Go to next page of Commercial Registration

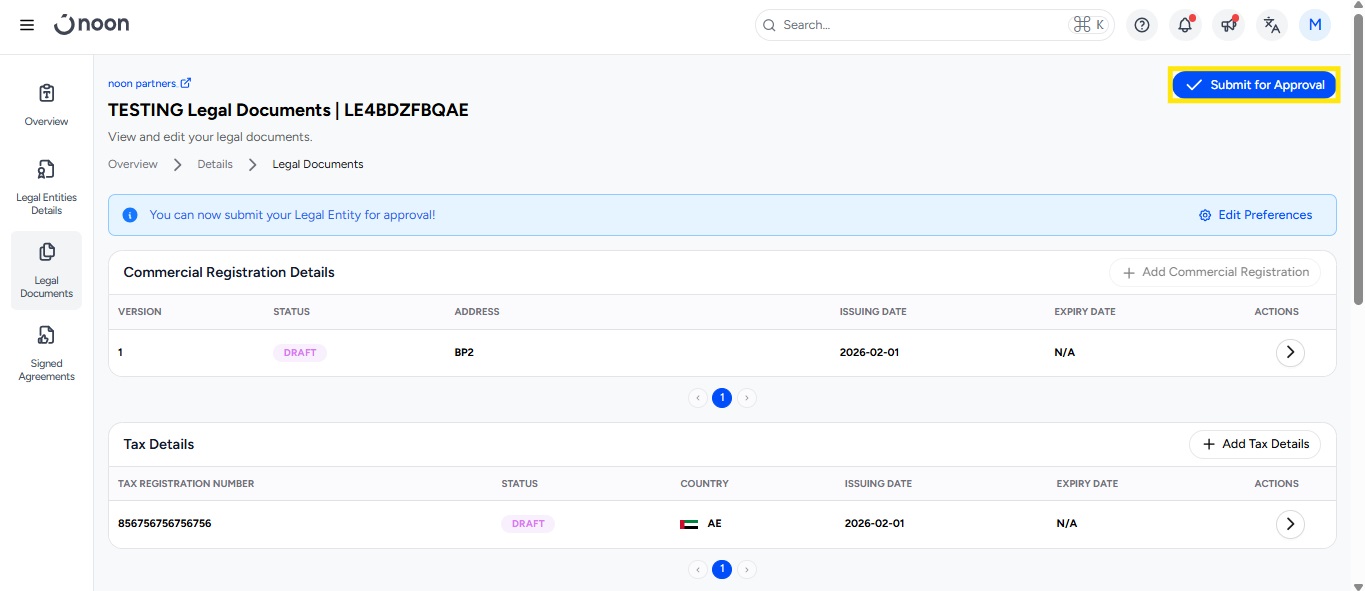click(748, 398)
